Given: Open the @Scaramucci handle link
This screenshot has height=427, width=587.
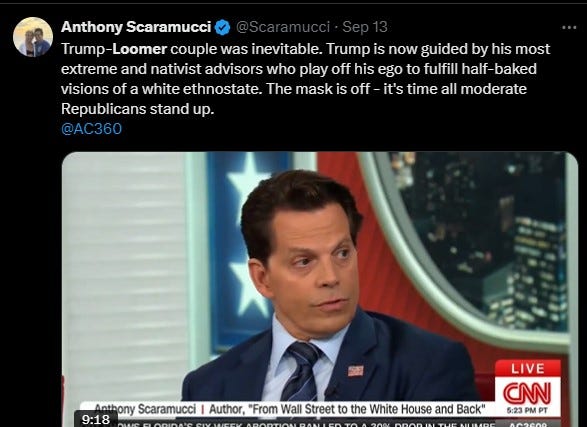Looking at the screenshot, I should (x=283, y=27).
